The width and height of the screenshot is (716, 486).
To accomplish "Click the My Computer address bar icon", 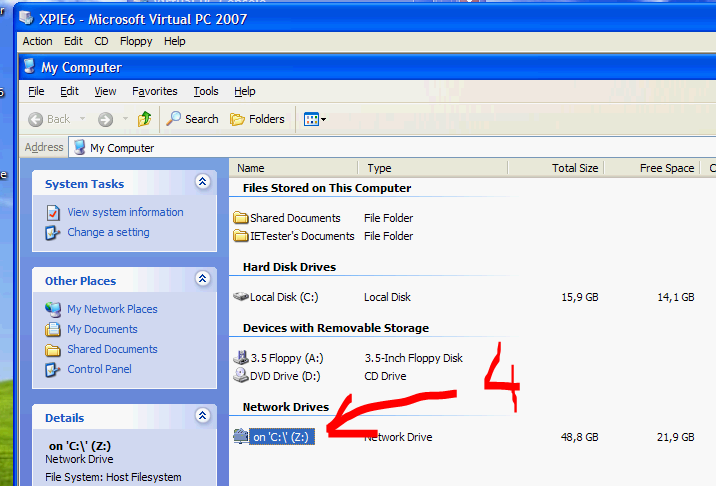I will click(79, 148).
